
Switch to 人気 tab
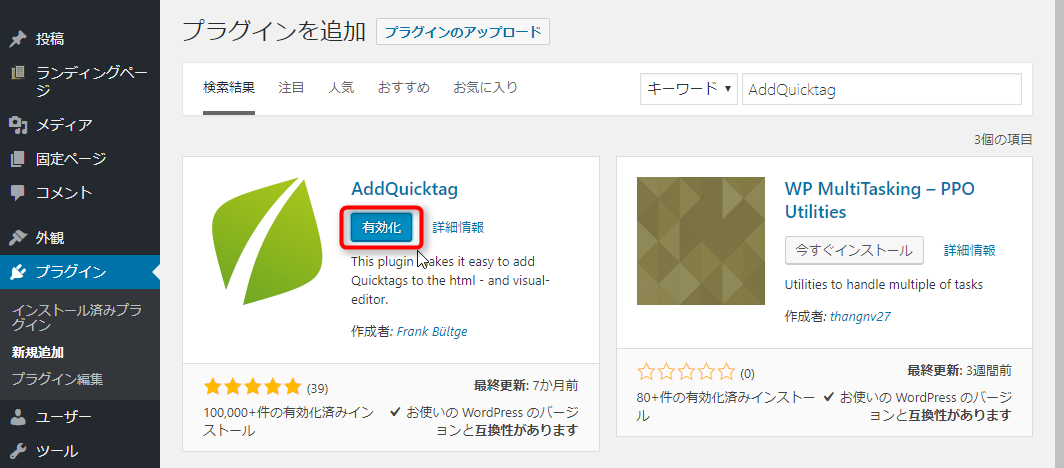click(x=341, y=87)
